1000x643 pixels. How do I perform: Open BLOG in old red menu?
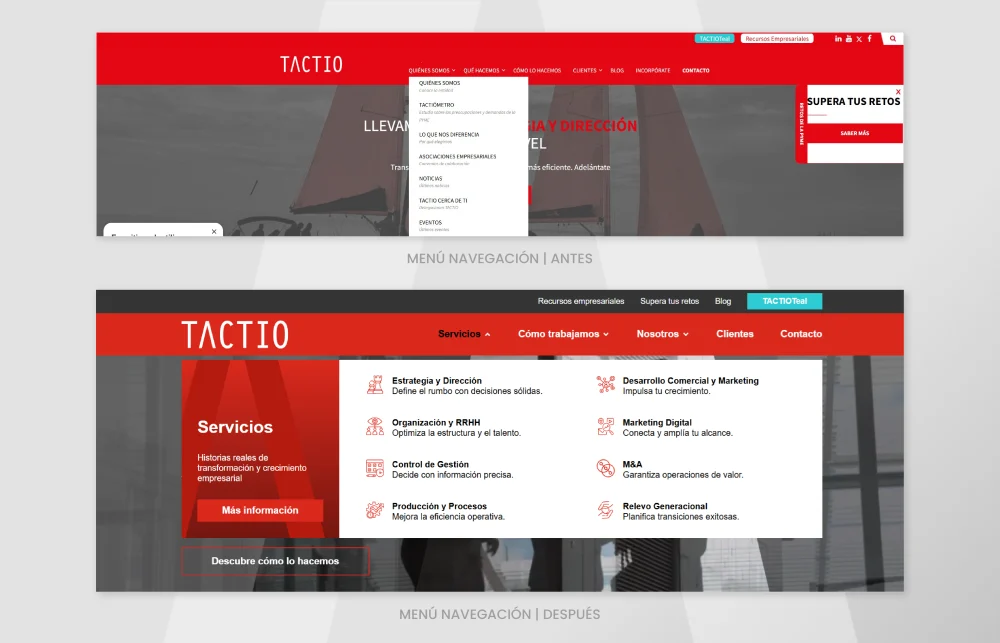617,71
